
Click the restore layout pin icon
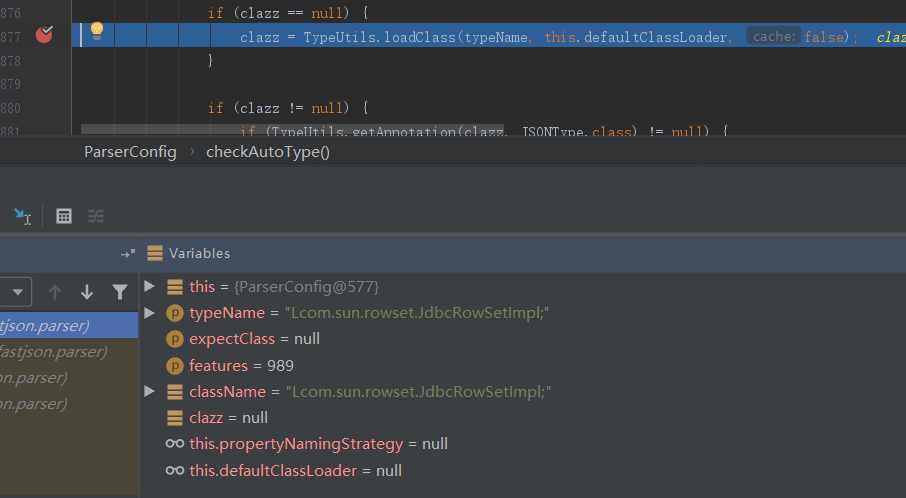click(127, 254)
